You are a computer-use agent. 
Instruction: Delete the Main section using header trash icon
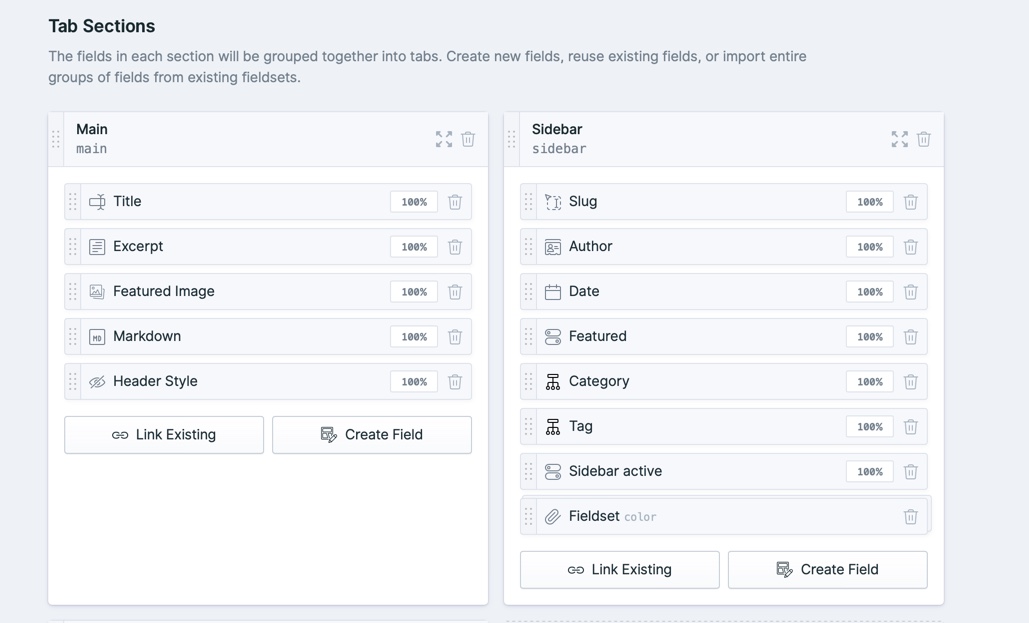click(468, 139)
